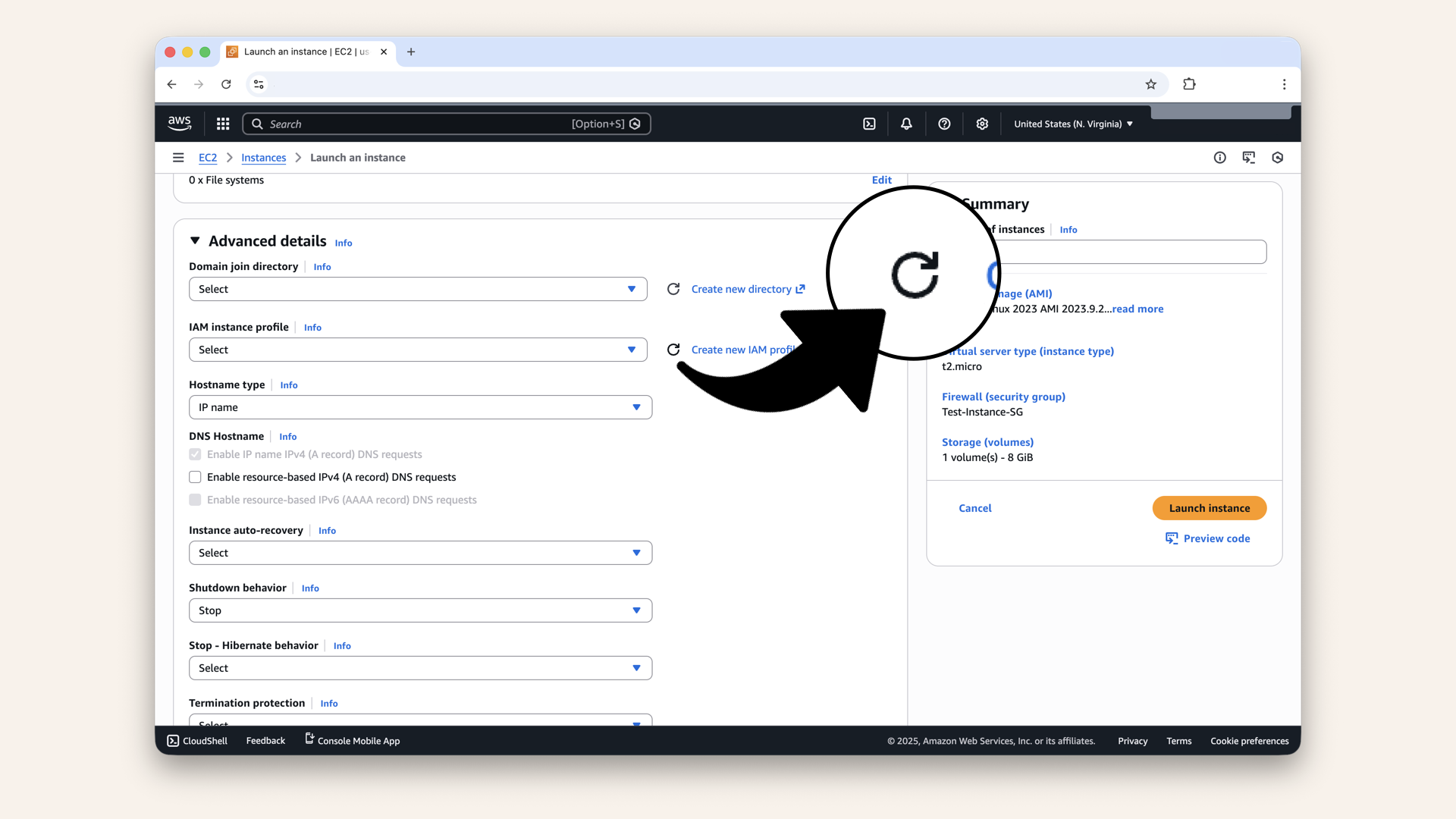Open the CloudShell terminal from the top bar
This screenshot has height=819, width=1456.
869,124
